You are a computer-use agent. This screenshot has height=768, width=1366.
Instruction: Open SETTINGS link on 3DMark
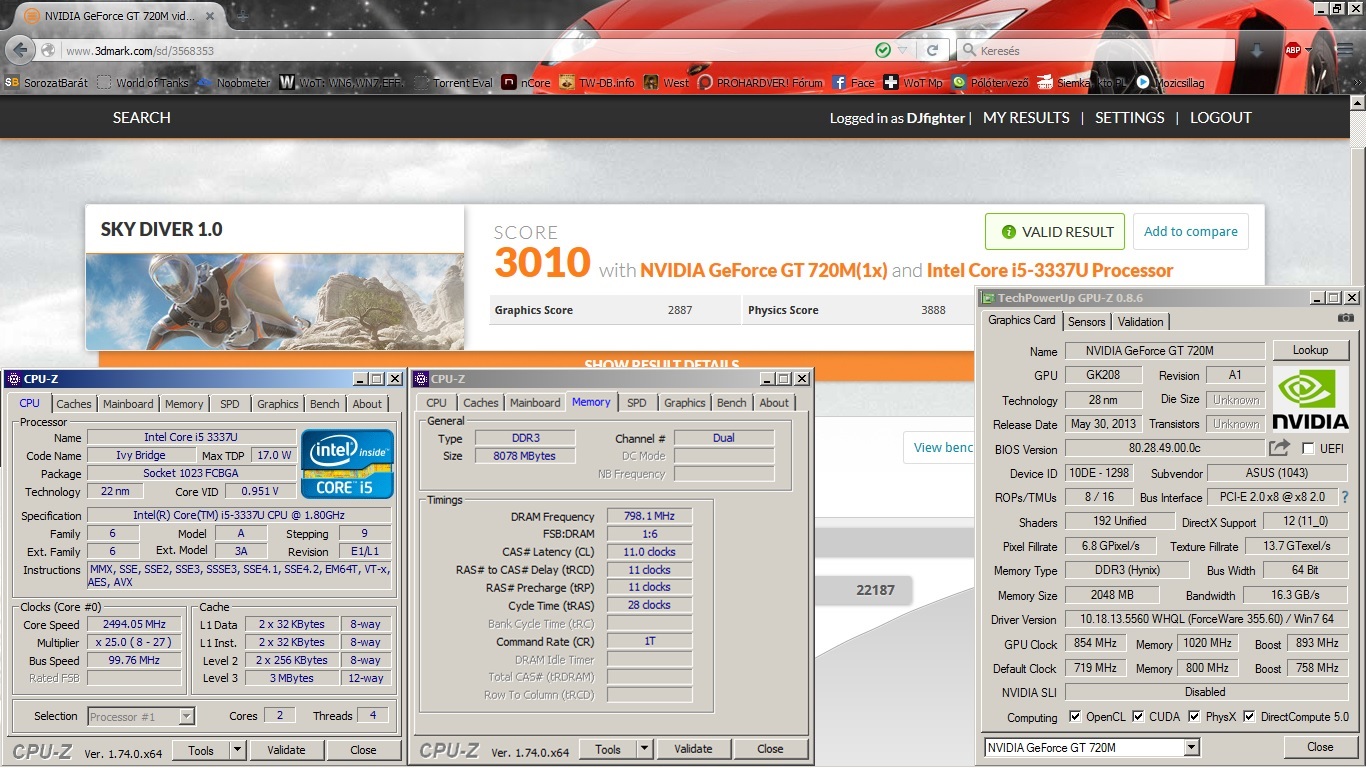pyautogui.click(x=1129, y=118)
